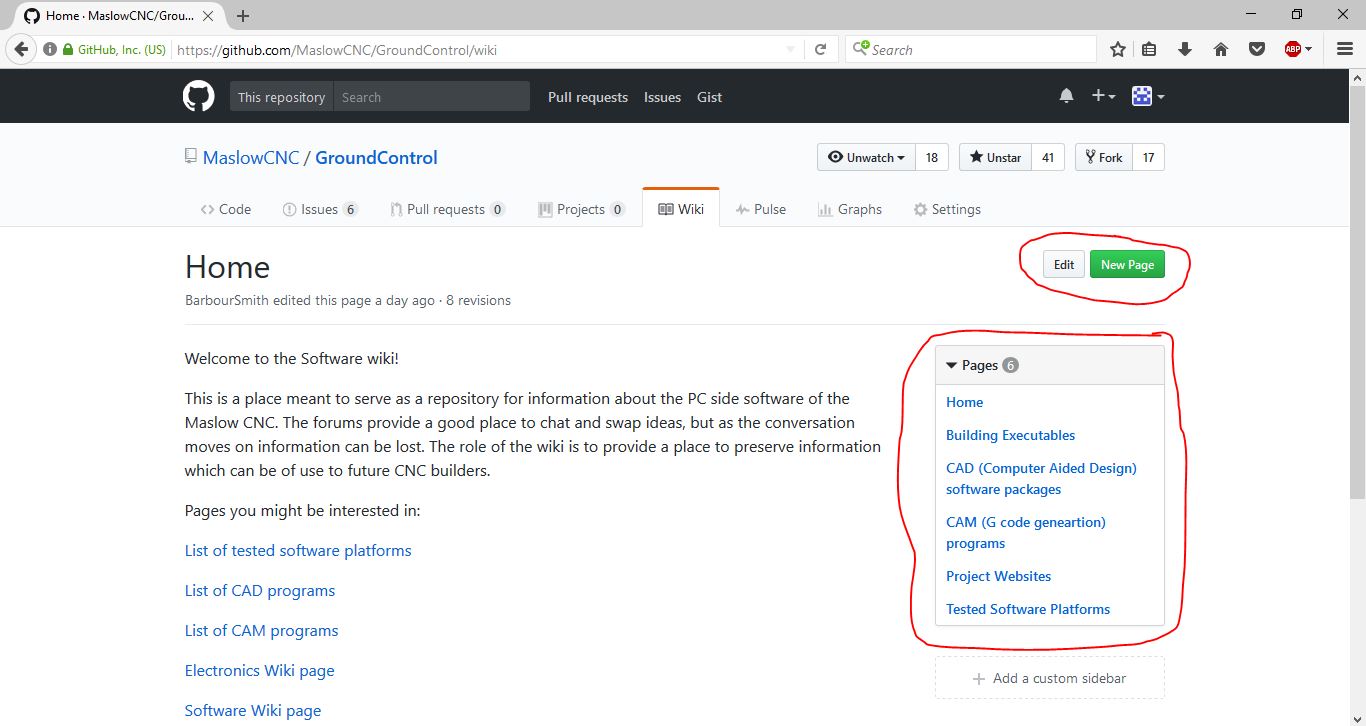The width and height of the screenshot is (1366, 726).
Task: Click the Edit wiki page button
Action: tap(1064, 264)
